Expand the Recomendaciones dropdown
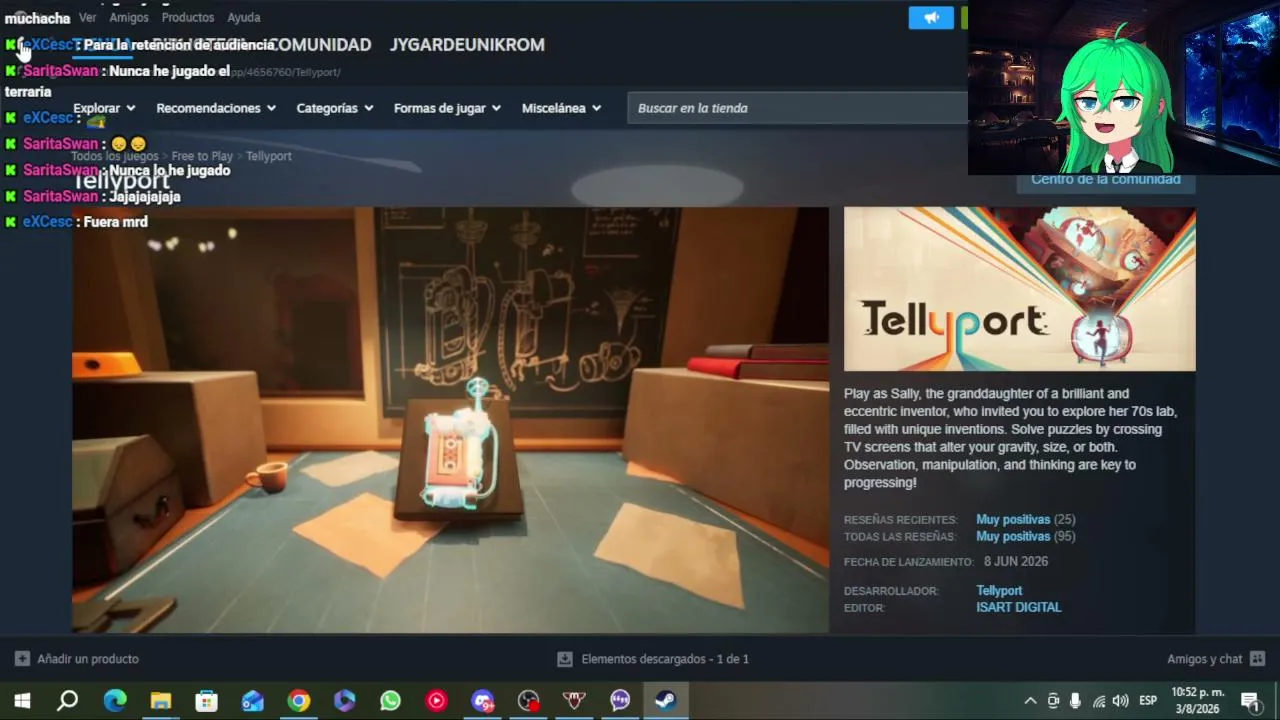This screenshot has width=1280, height=720. 216,108
